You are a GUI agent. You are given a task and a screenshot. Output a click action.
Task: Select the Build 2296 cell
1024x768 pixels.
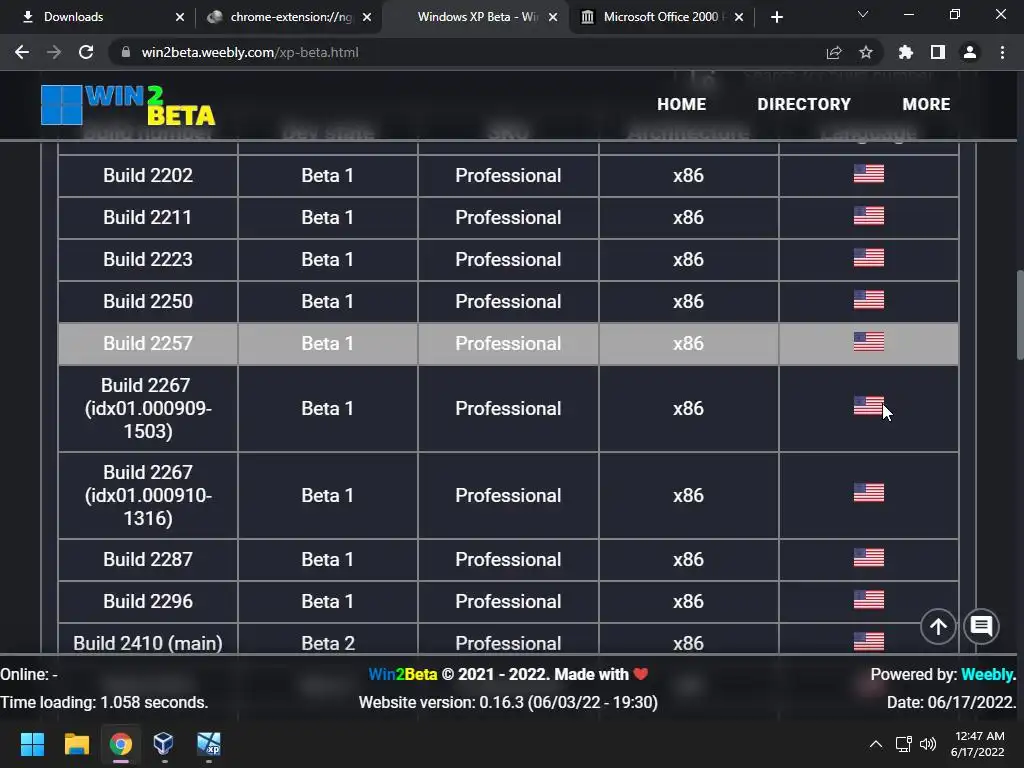pos(148,601)
